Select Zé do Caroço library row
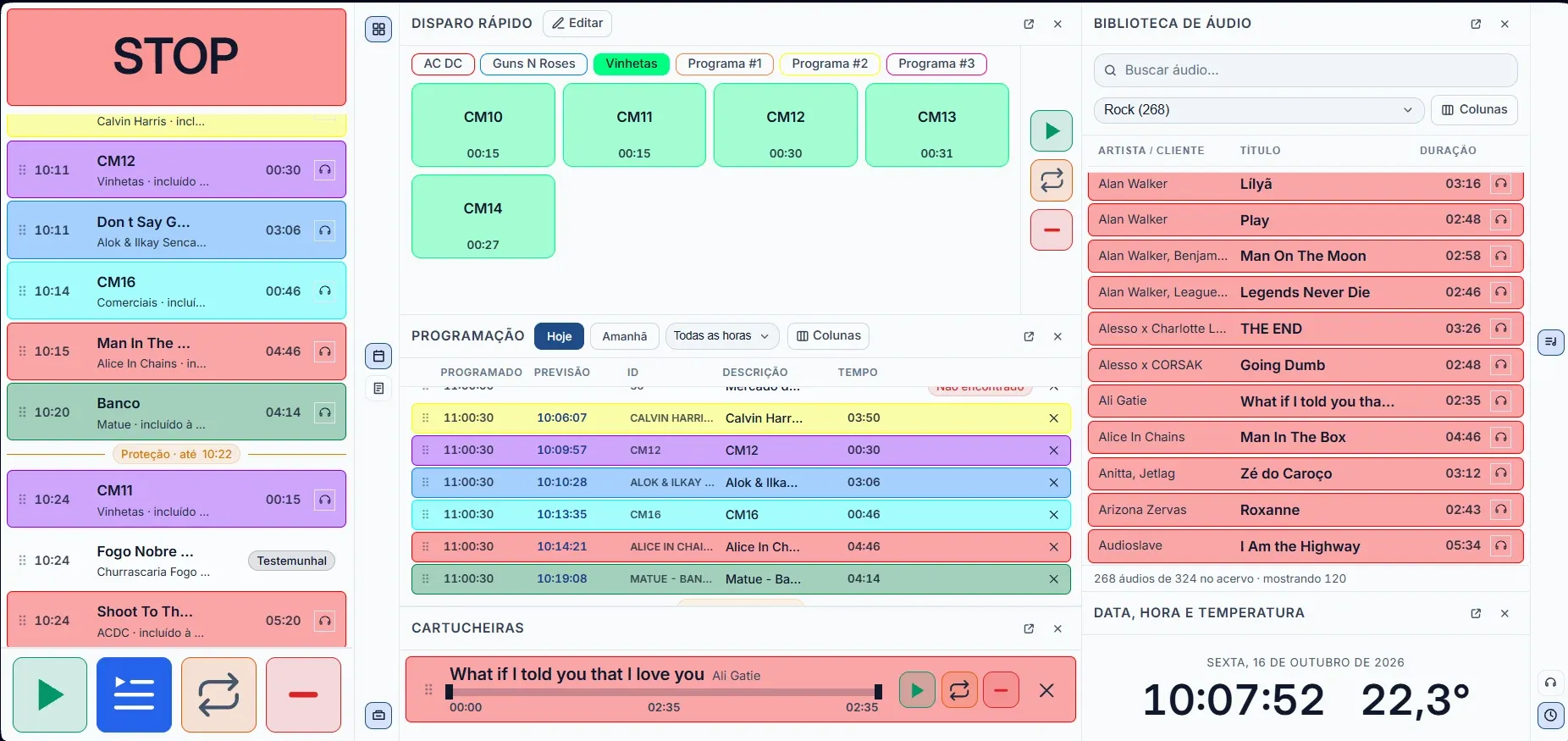The image size is (1568, 741). (1306, 473)
